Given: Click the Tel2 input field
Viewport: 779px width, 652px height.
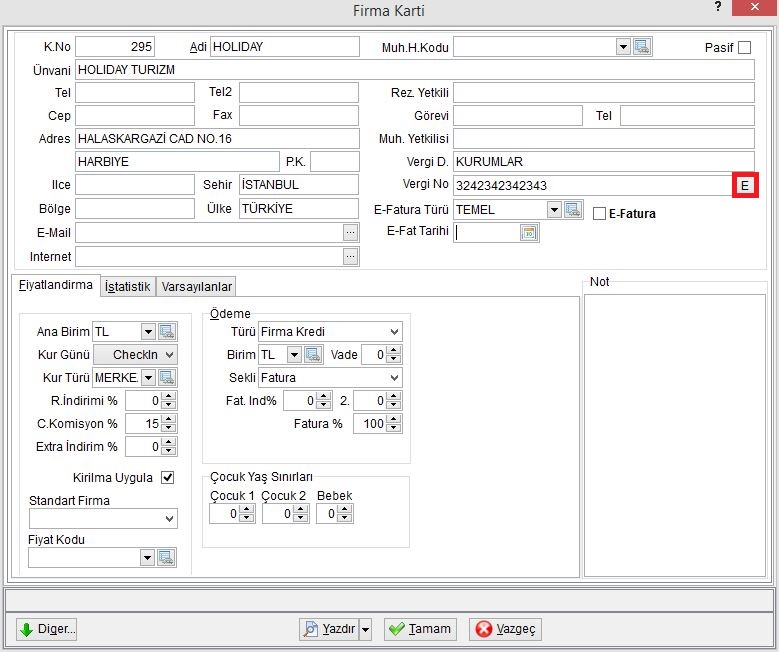Looking at the screenshot, I should pos(299,92).
